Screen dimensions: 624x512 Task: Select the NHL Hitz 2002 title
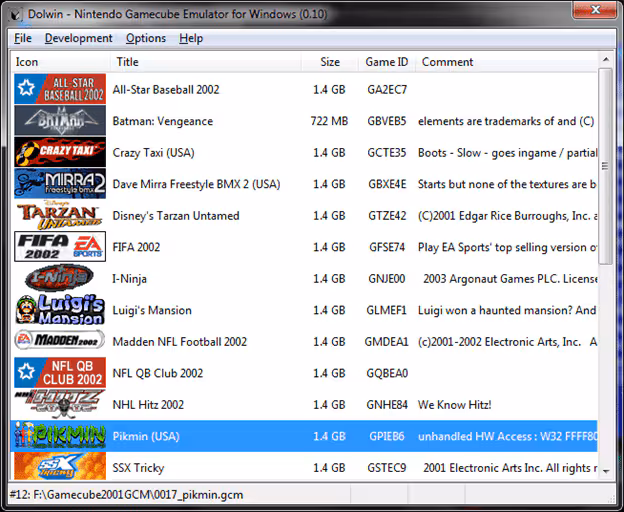148,405
